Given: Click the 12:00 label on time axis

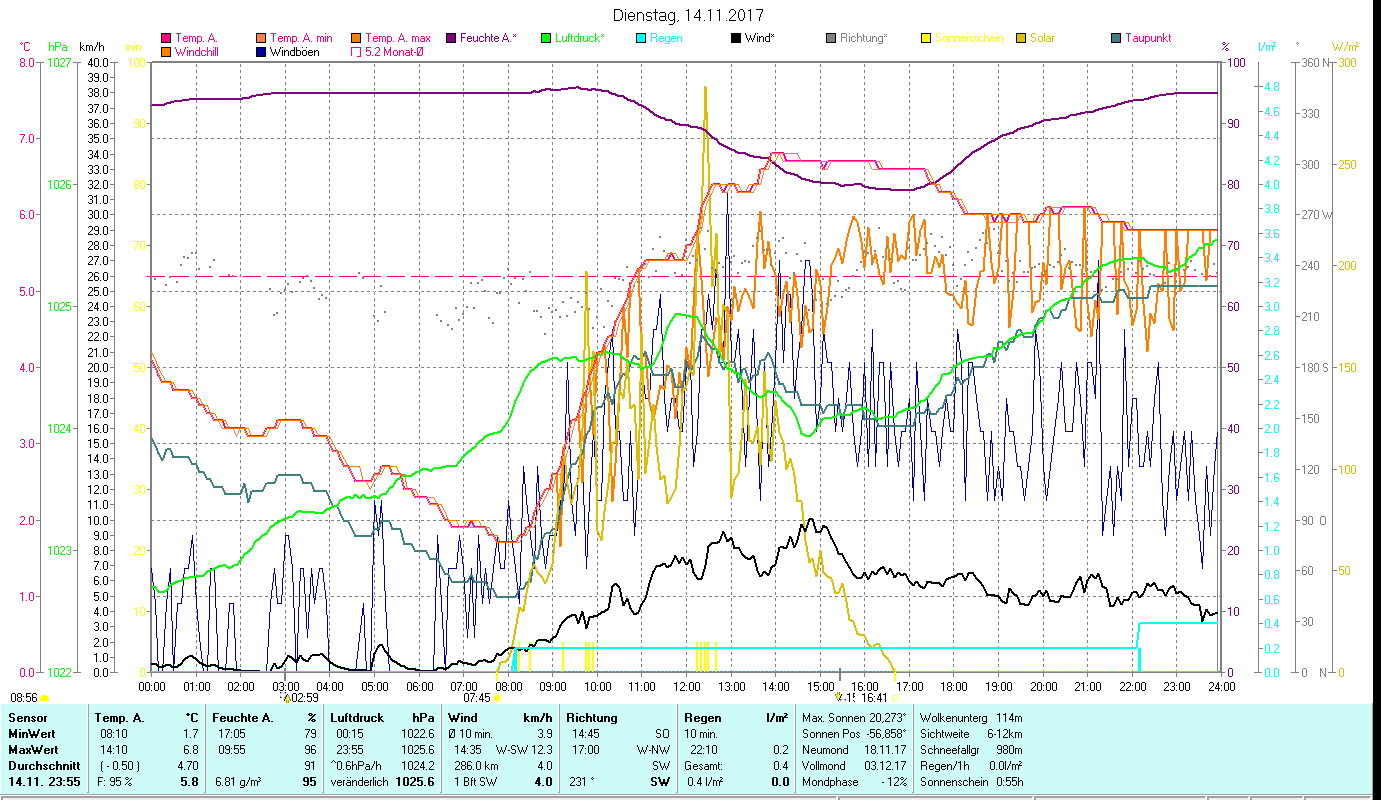Looking at the screenshot, I should pos(687,687).
